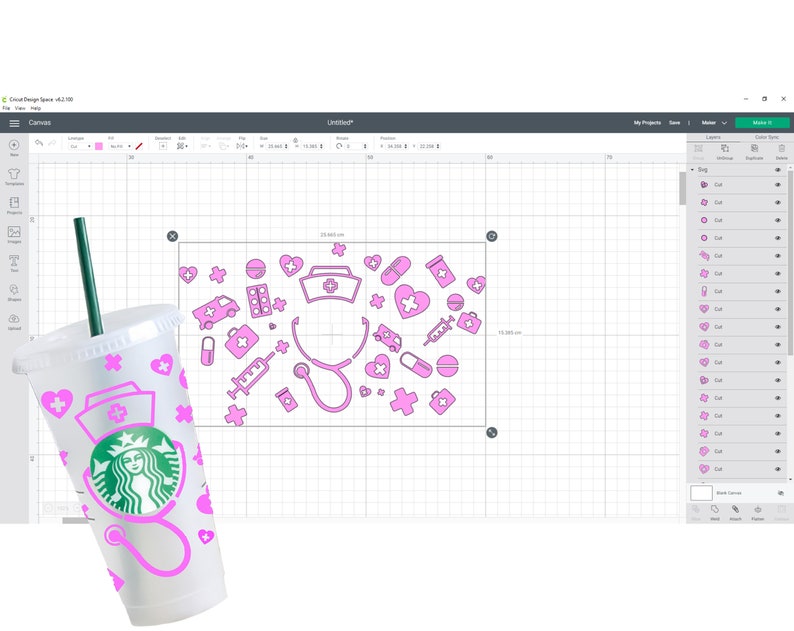This screenshot has height=631, width=794.
Task: Click the width stepper arrows
Action: tap(287, 146)
